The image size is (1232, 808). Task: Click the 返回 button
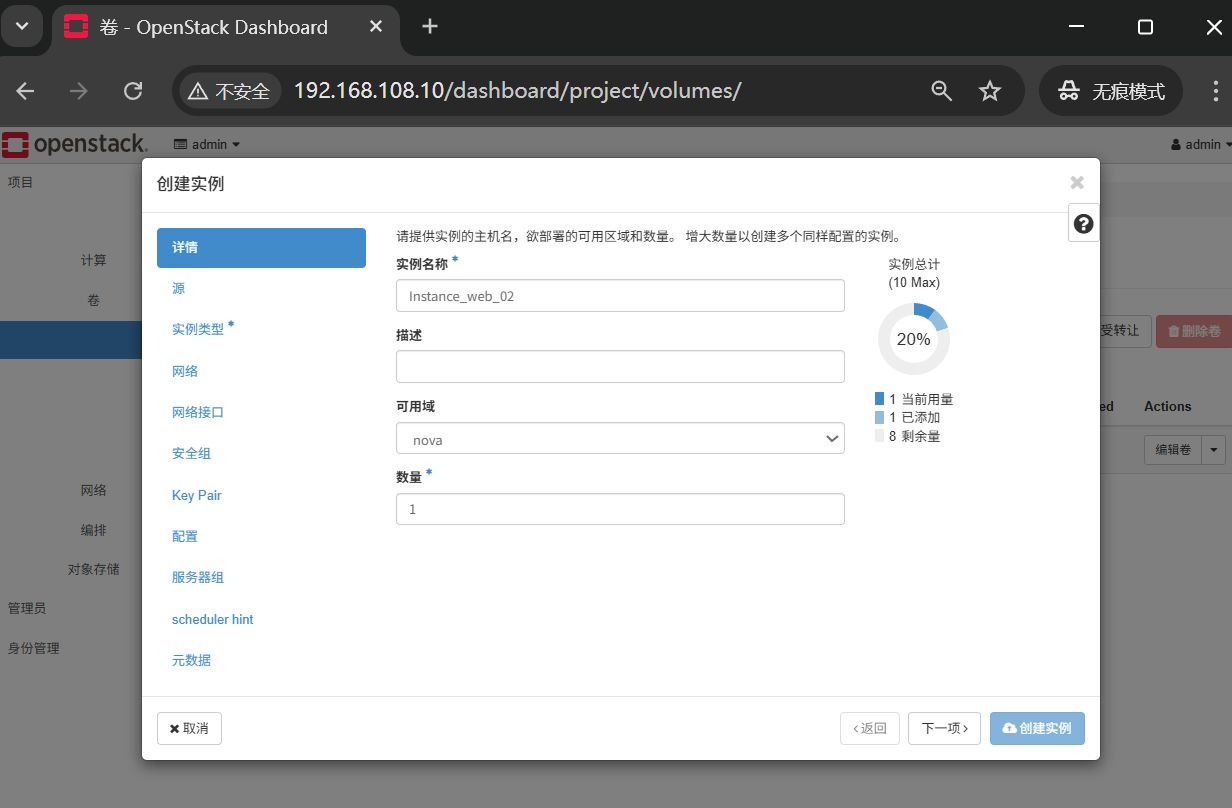pos(870,728)
